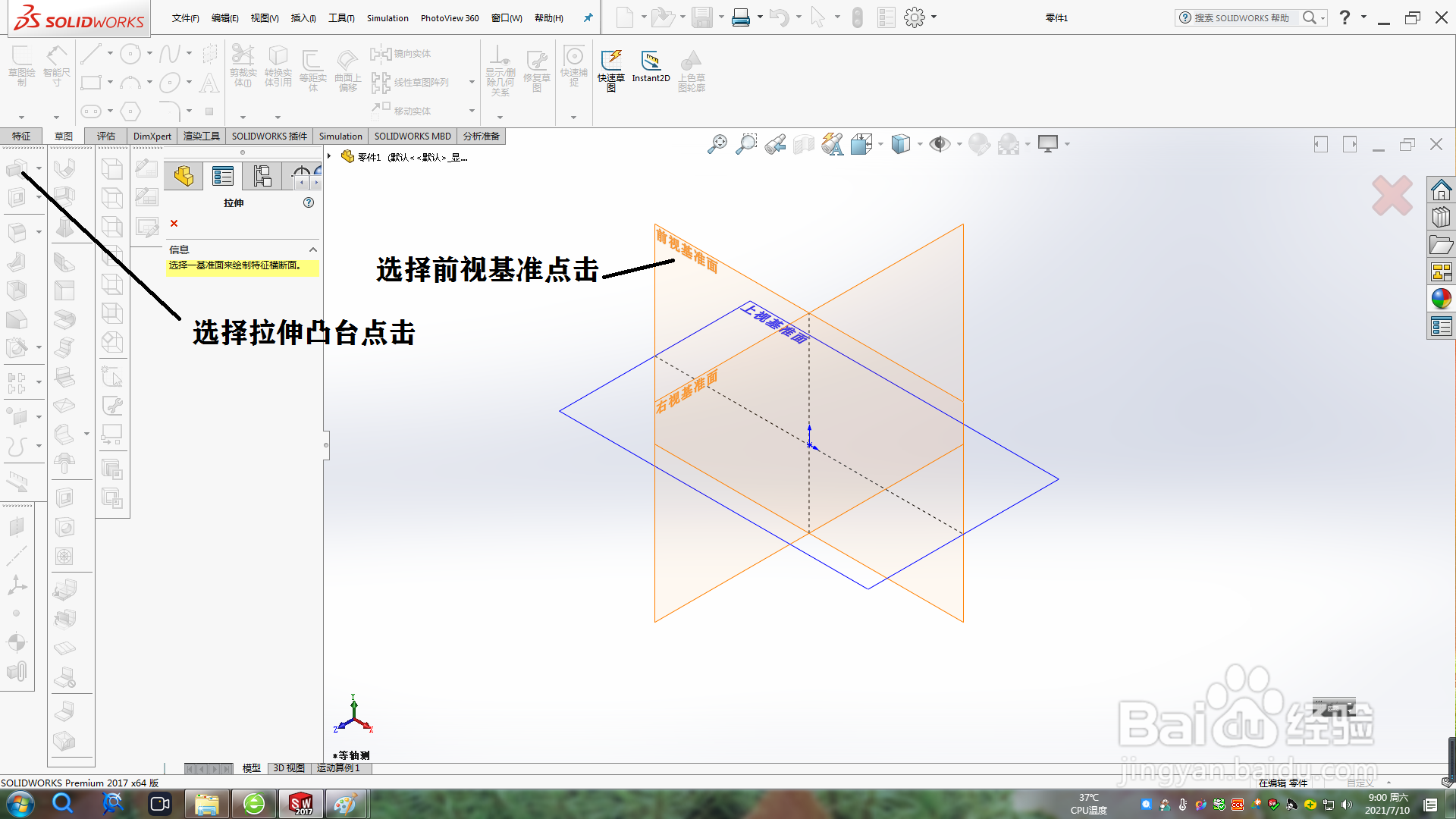This screenshot has width=1456, height=819.
Task: Collapse the 信息 section chevron
Action: [x=312, y=249]
